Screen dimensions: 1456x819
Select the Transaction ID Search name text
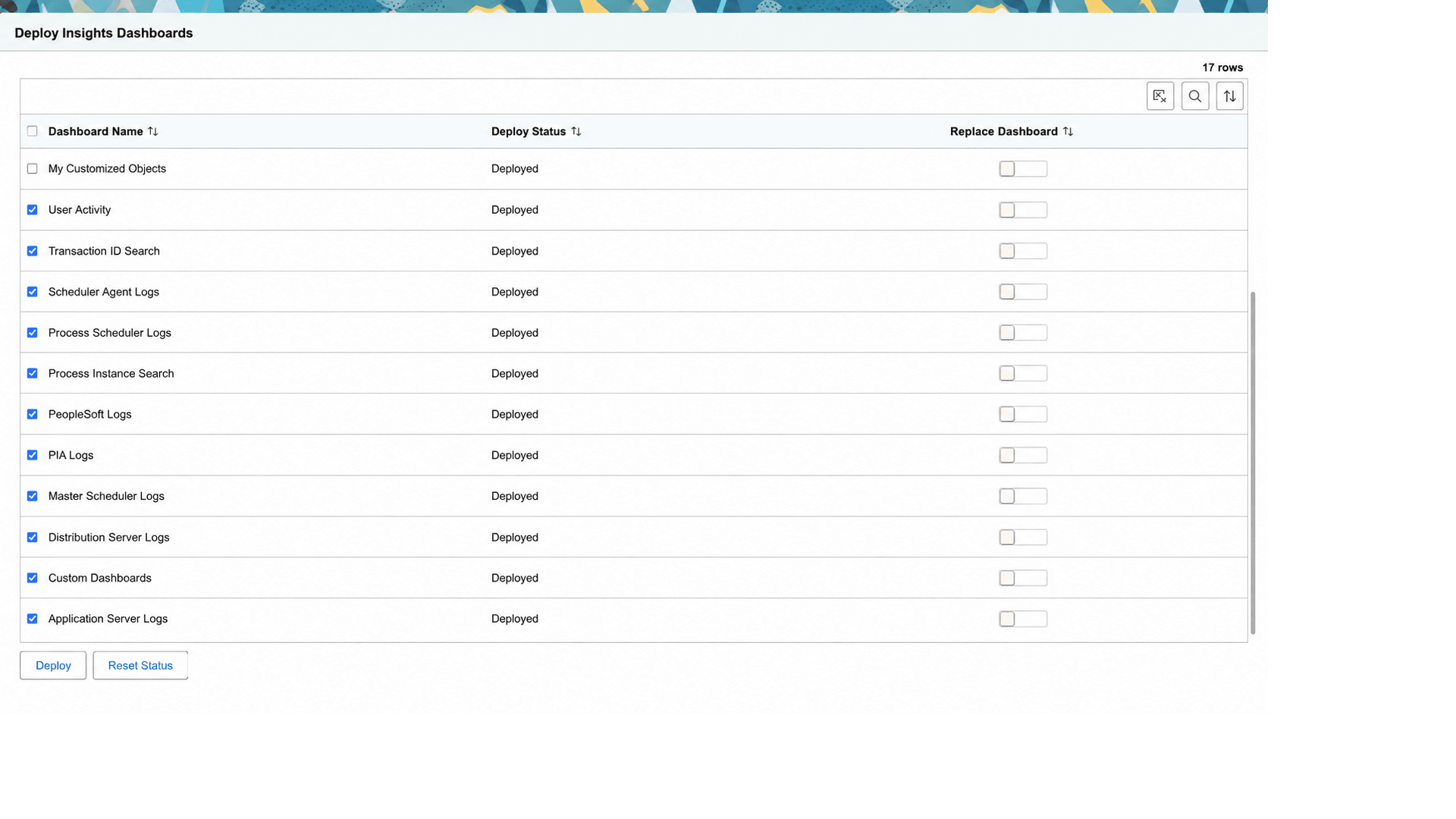(x=104, y=250)
